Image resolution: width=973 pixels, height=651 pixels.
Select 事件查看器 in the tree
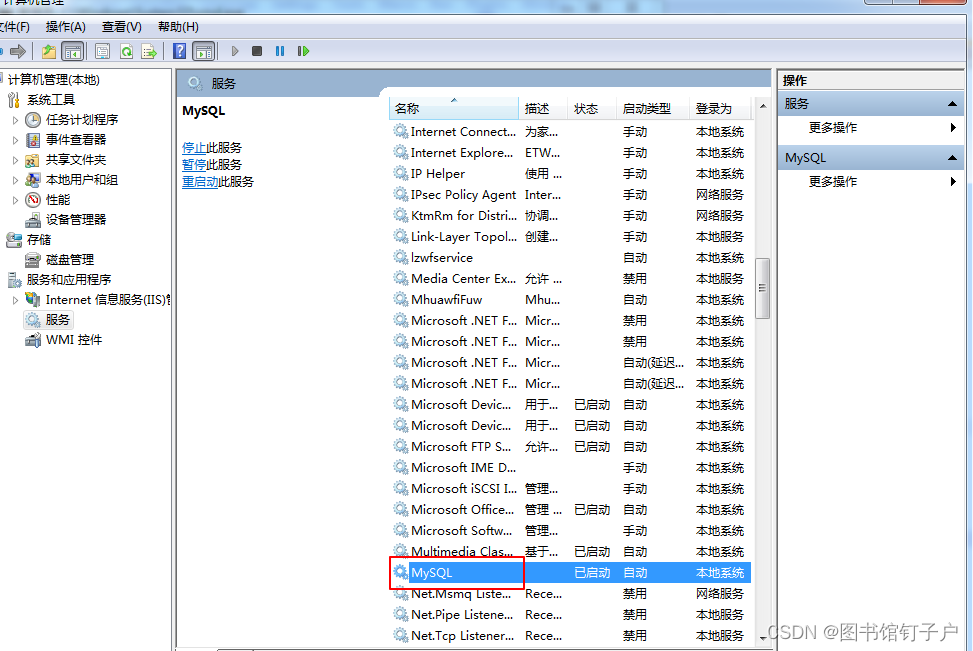click(76, 140)
